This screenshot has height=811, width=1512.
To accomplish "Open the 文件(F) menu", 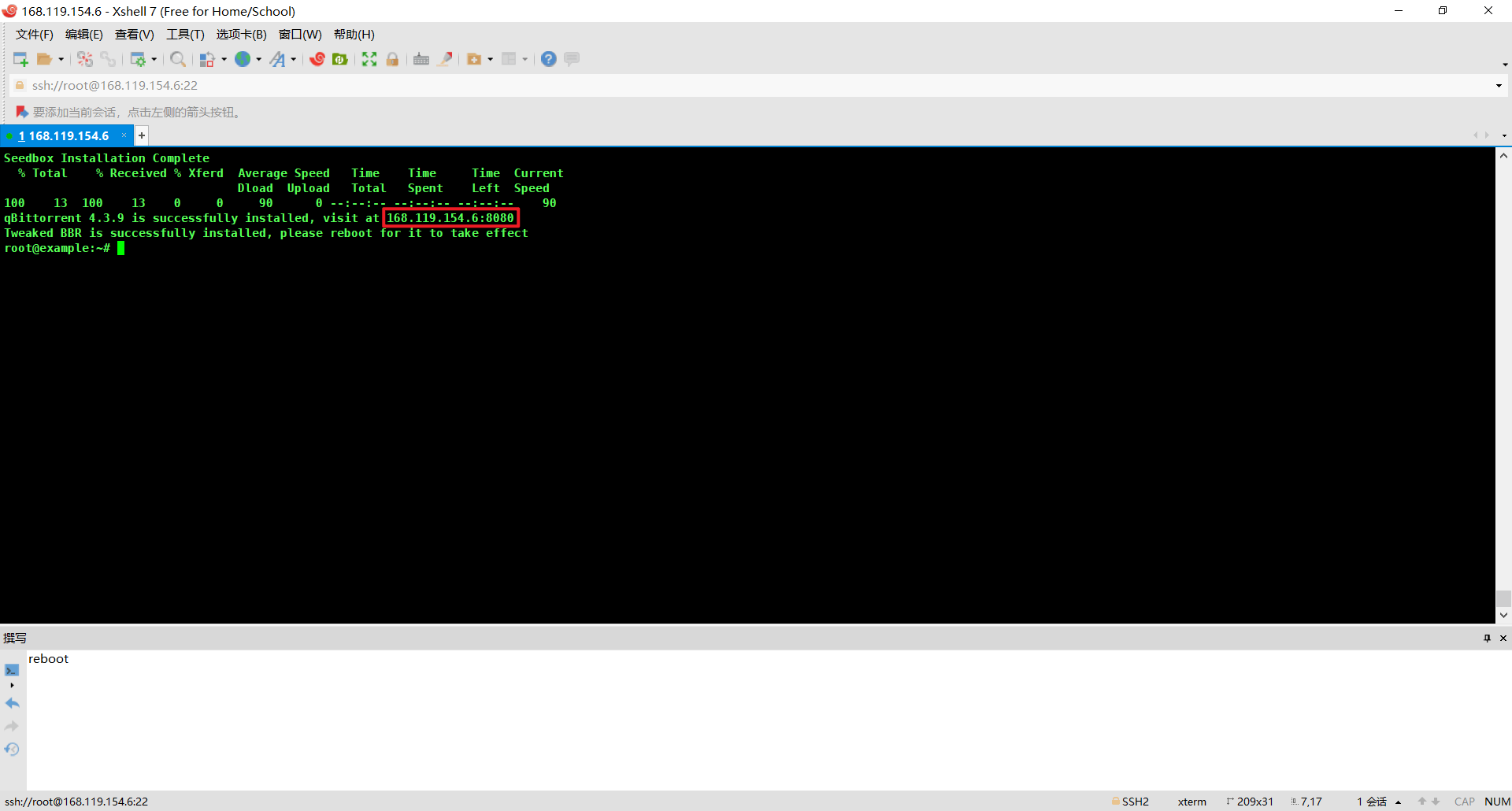I will (x=35, y=35).
